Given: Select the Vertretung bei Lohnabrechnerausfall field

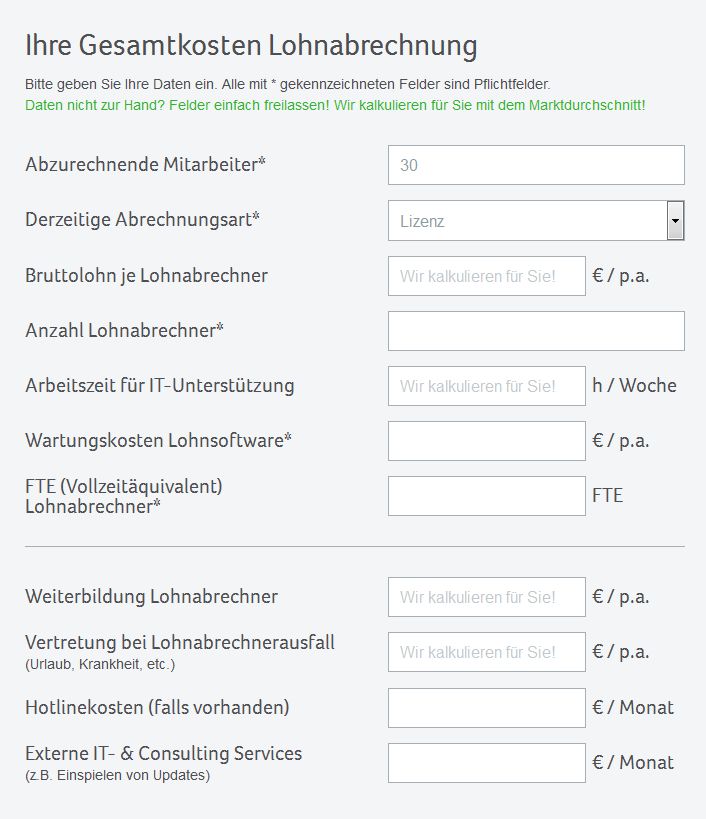Looking at the screenshot, I should [487, 652].
